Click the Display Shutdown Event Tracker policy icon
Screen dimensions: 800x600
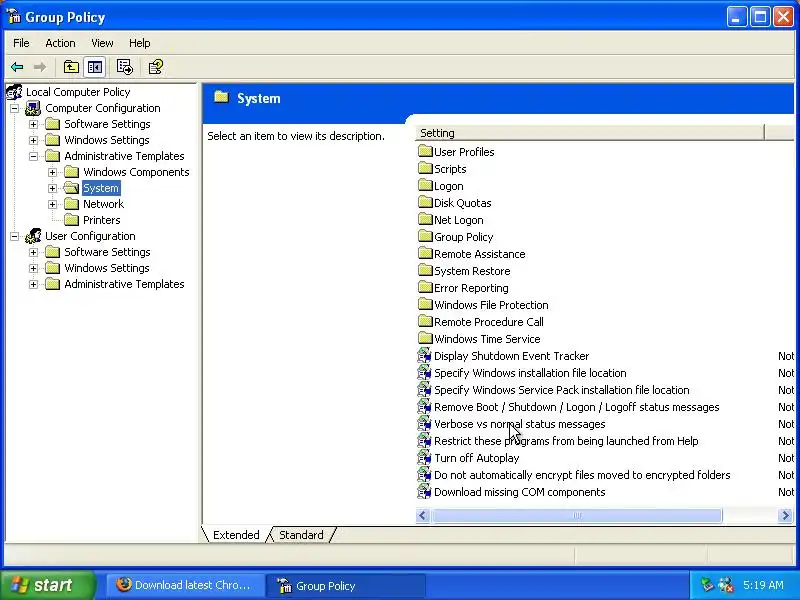(424, 356)
